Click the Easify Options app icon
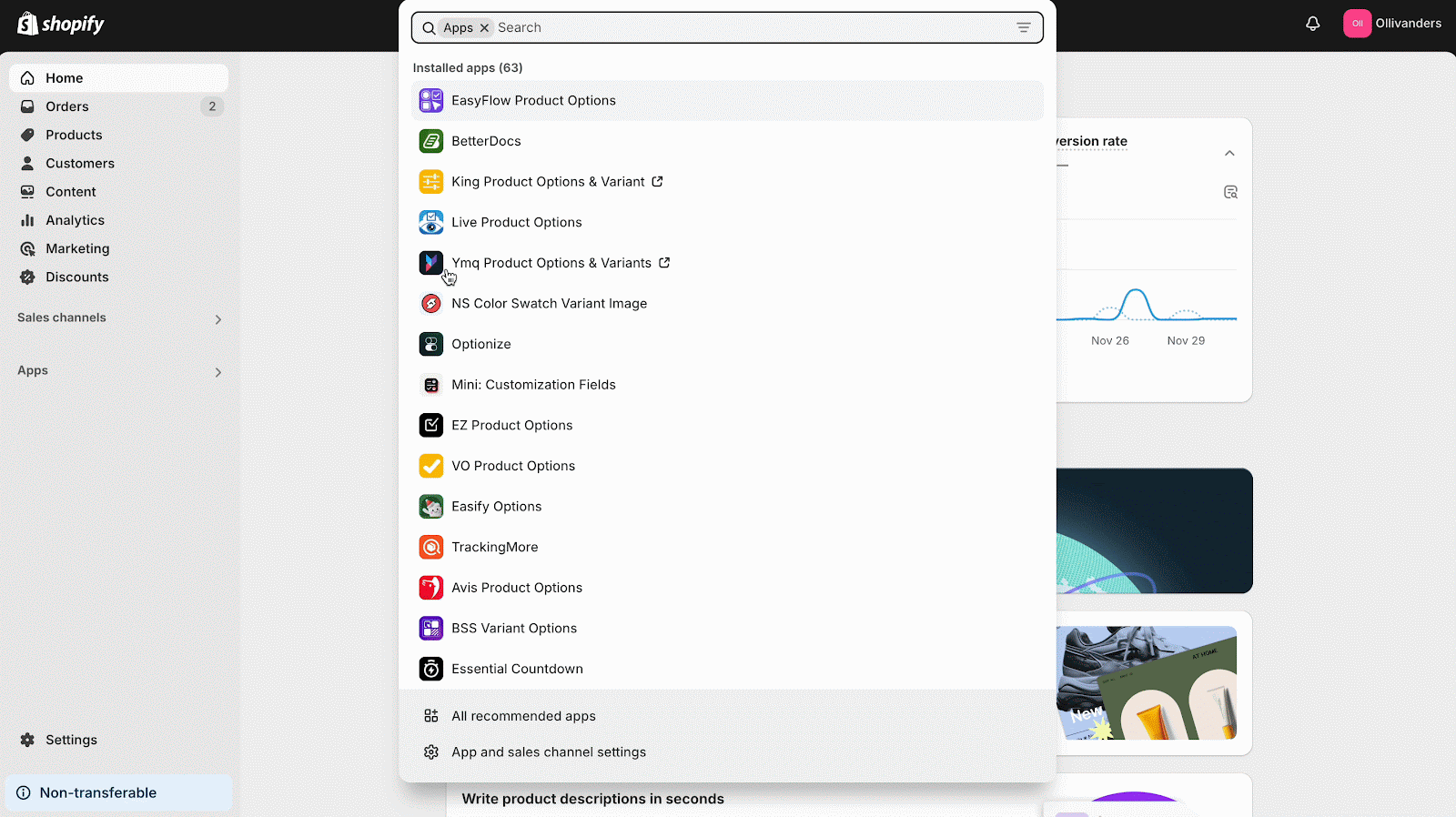The width and height of the screenshot is (1456, 817). [x=431, y=507]
